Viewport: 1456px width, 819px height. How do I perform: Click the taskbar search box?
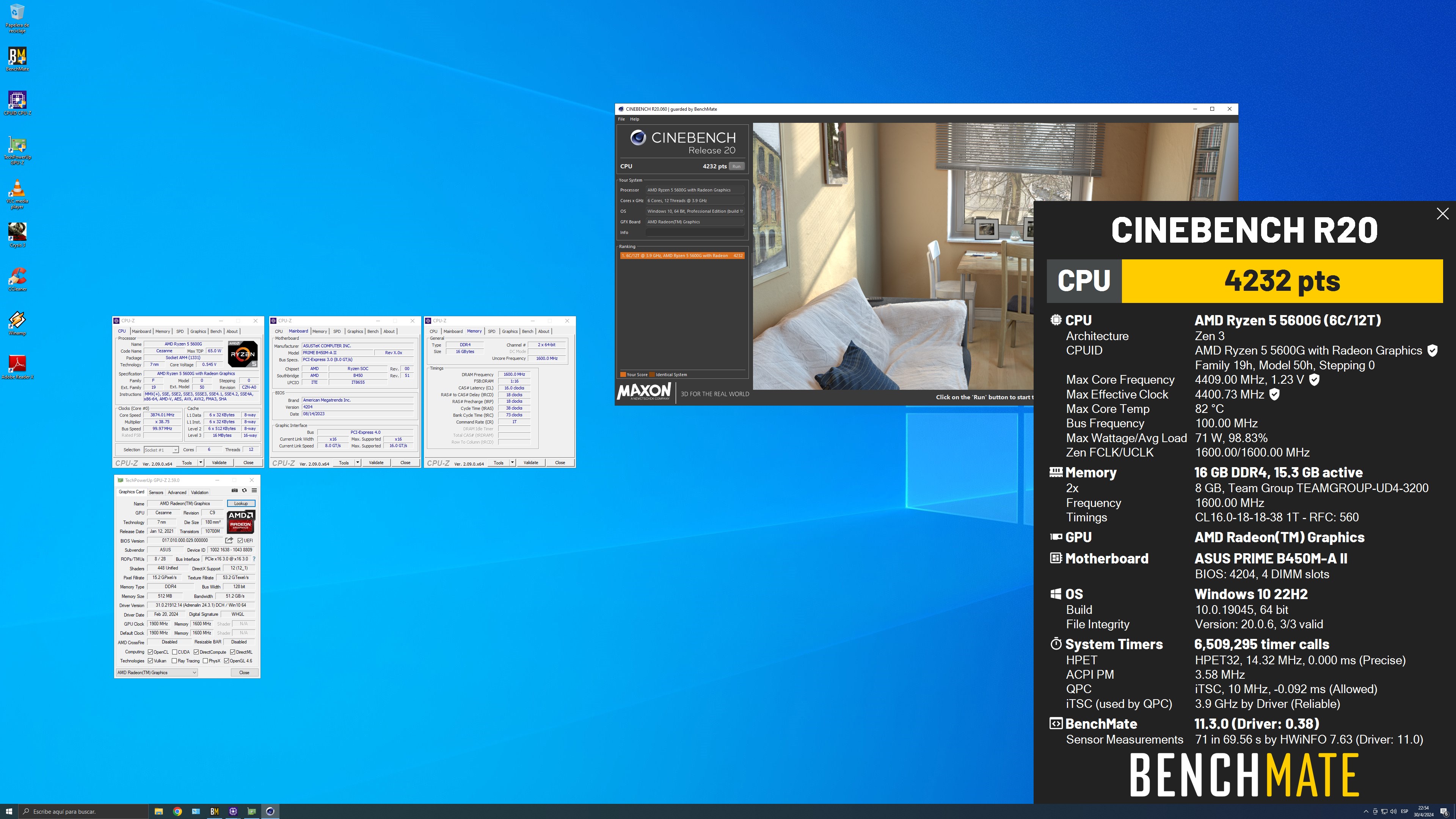[x=84, y=812]
